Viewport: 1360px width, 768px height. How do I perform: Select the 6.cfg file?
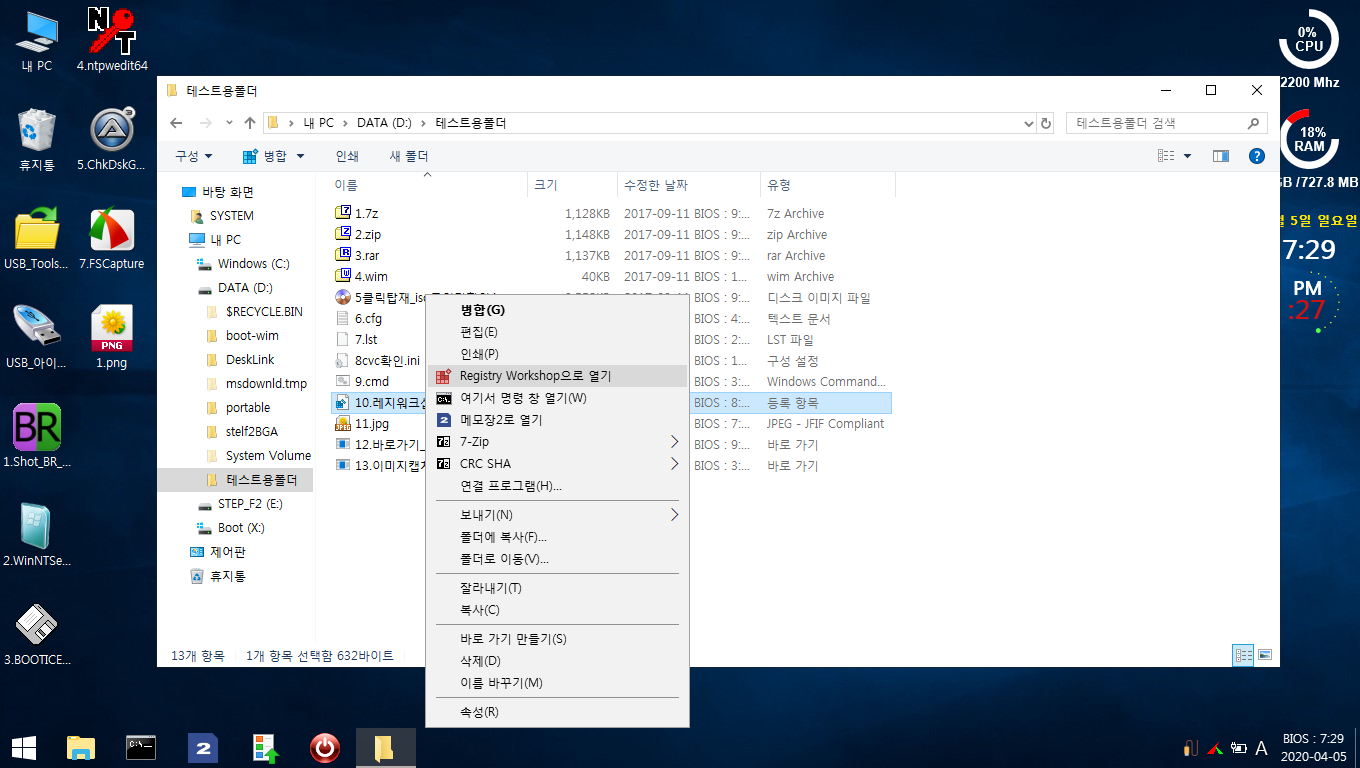[x=368, y=318]
